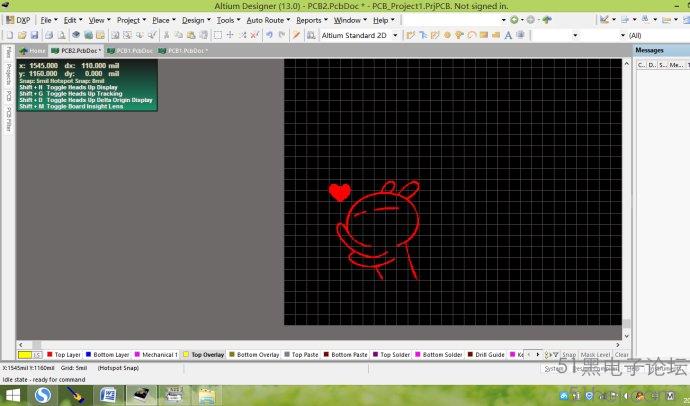
Task: Select the Top Paste layer tab
Action: coord(301,355)
